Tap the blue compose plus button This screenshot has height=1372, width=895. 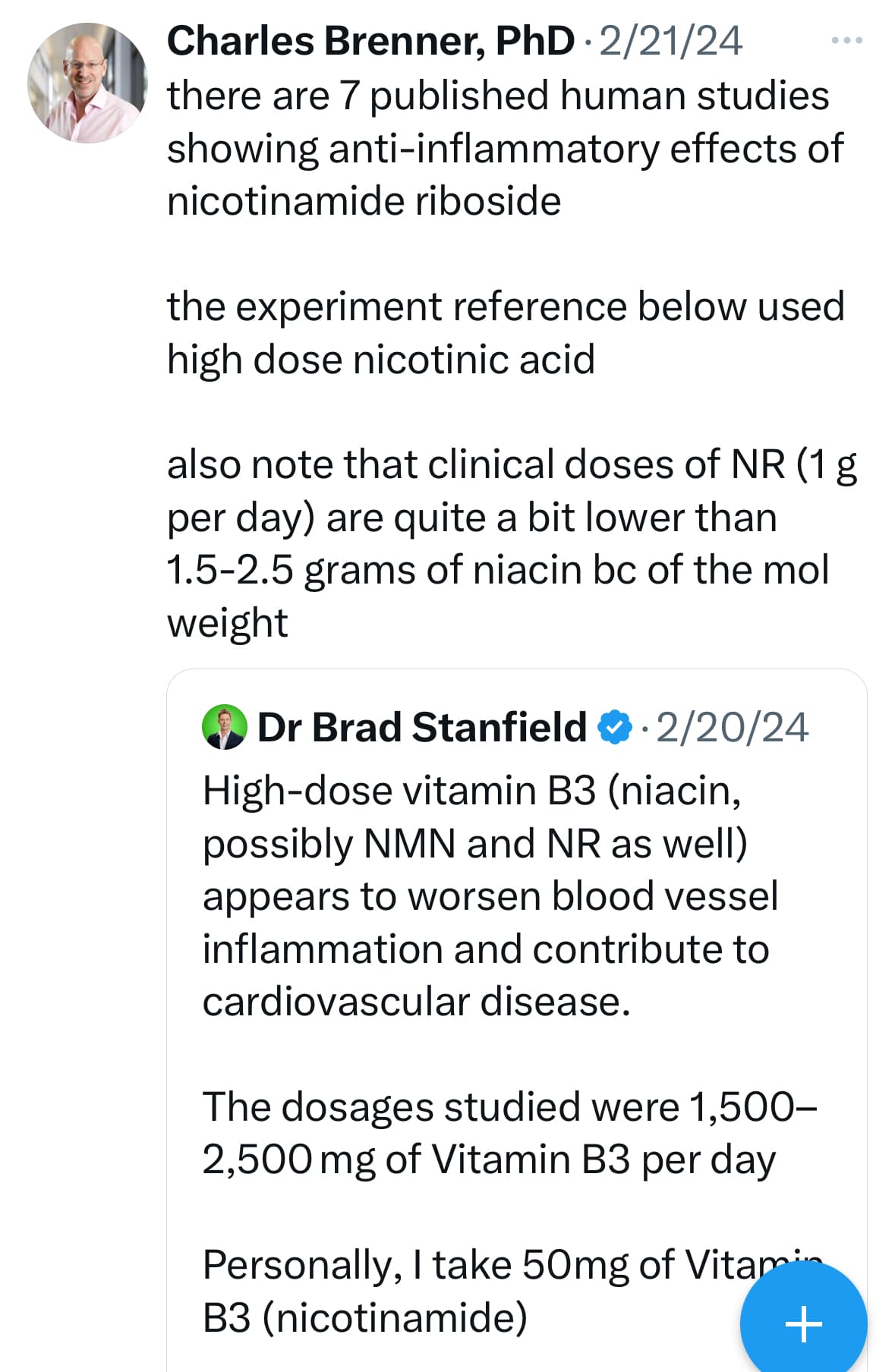pos(803,1324)
